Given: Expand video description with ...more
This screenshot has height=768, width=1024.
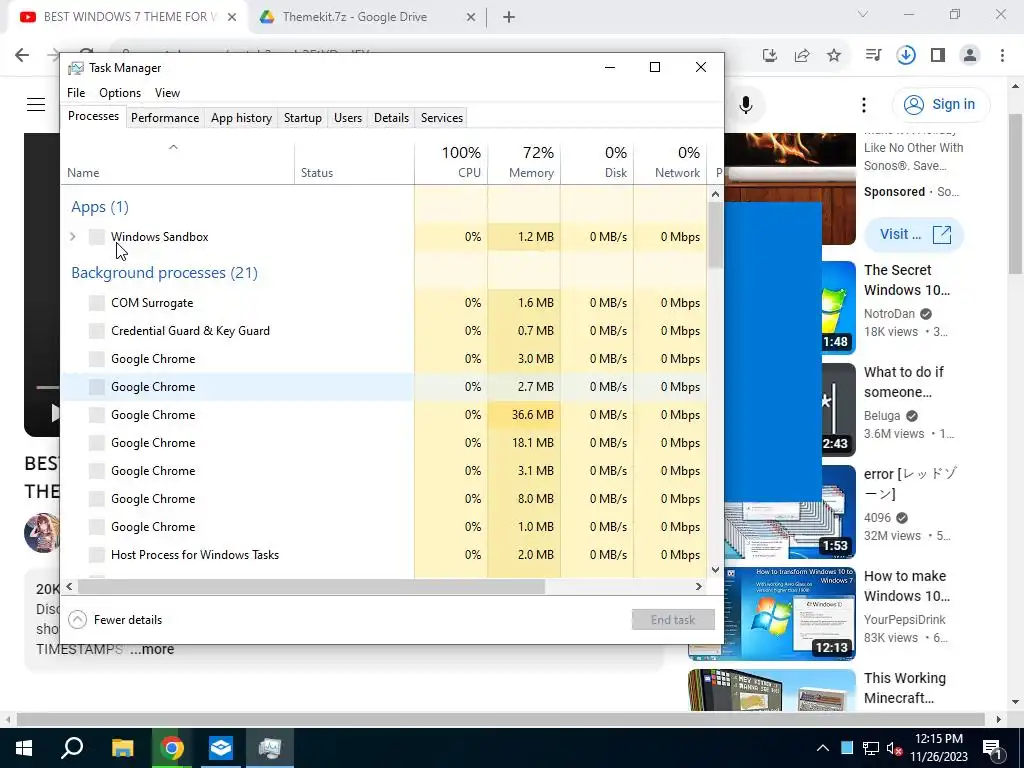Looking at the screenshot, I should coord(152,649).
